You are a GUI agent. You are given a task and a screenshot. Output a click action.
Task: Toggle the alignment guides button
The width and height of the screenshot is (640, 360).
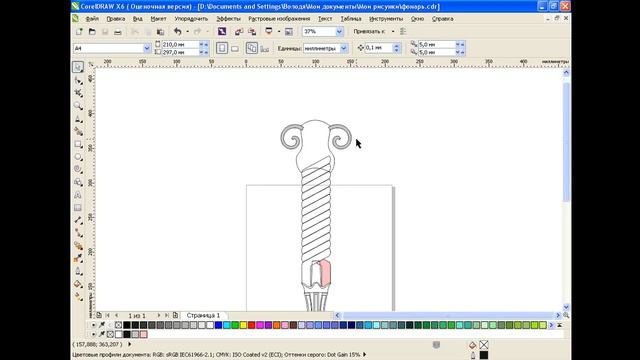(x=403, y=31)
